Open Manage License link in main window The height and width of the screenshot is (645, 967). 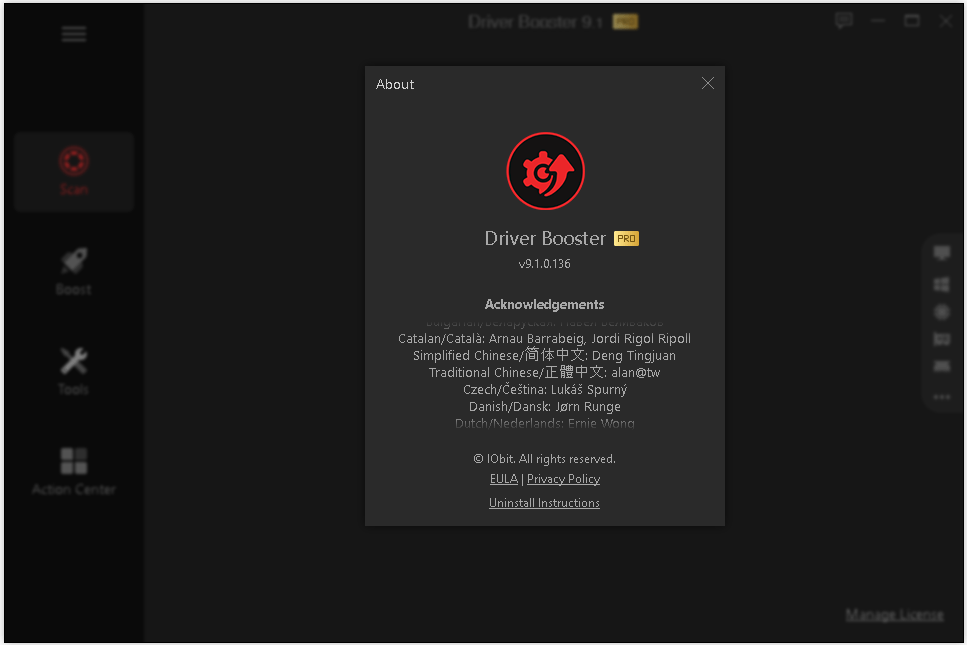pos(894,614)
